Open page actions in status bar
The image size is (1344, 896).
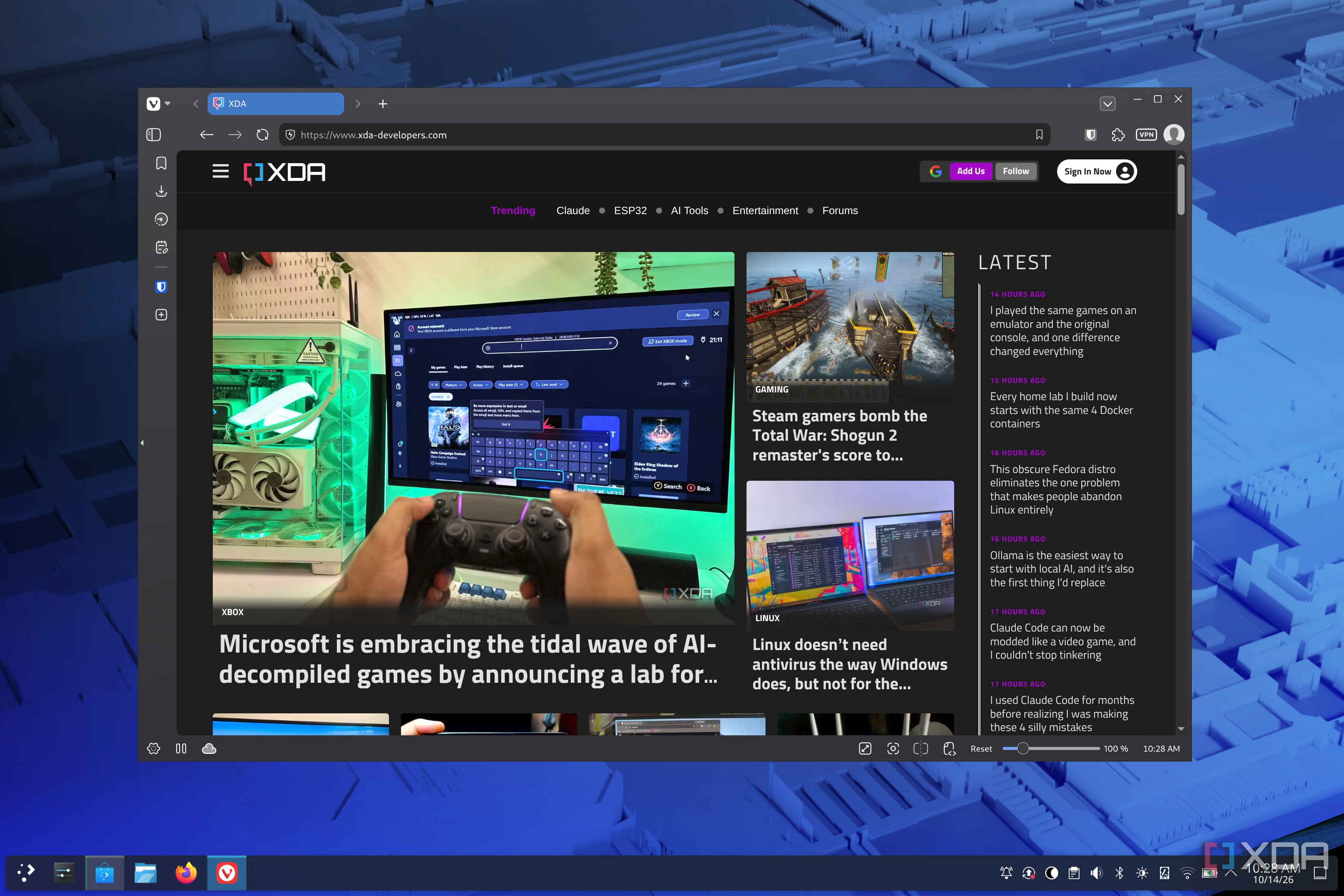949,749
